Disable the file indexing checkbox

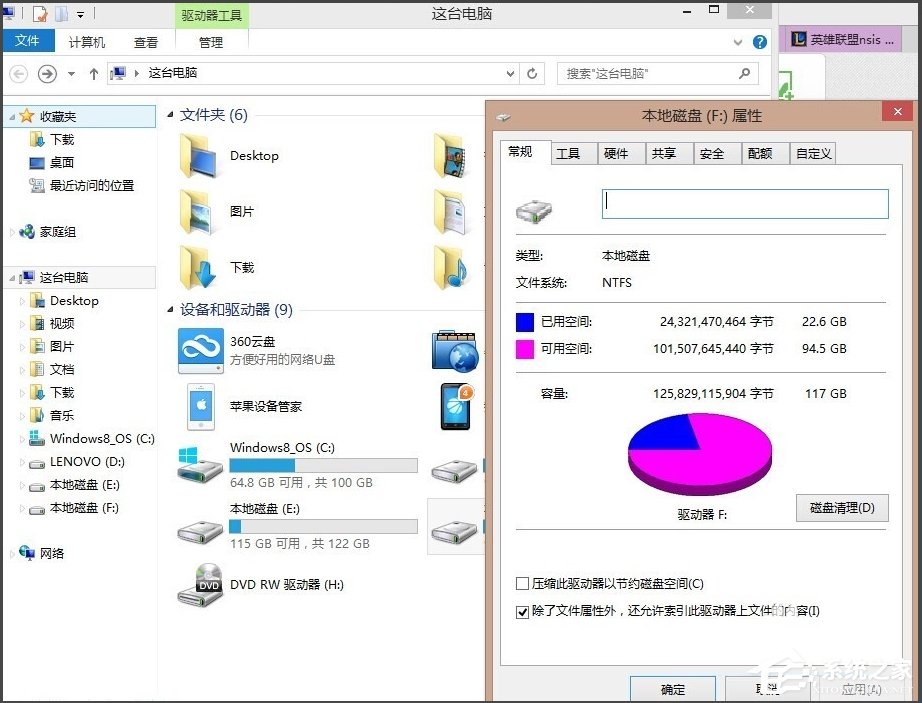[x=521, y=613]
